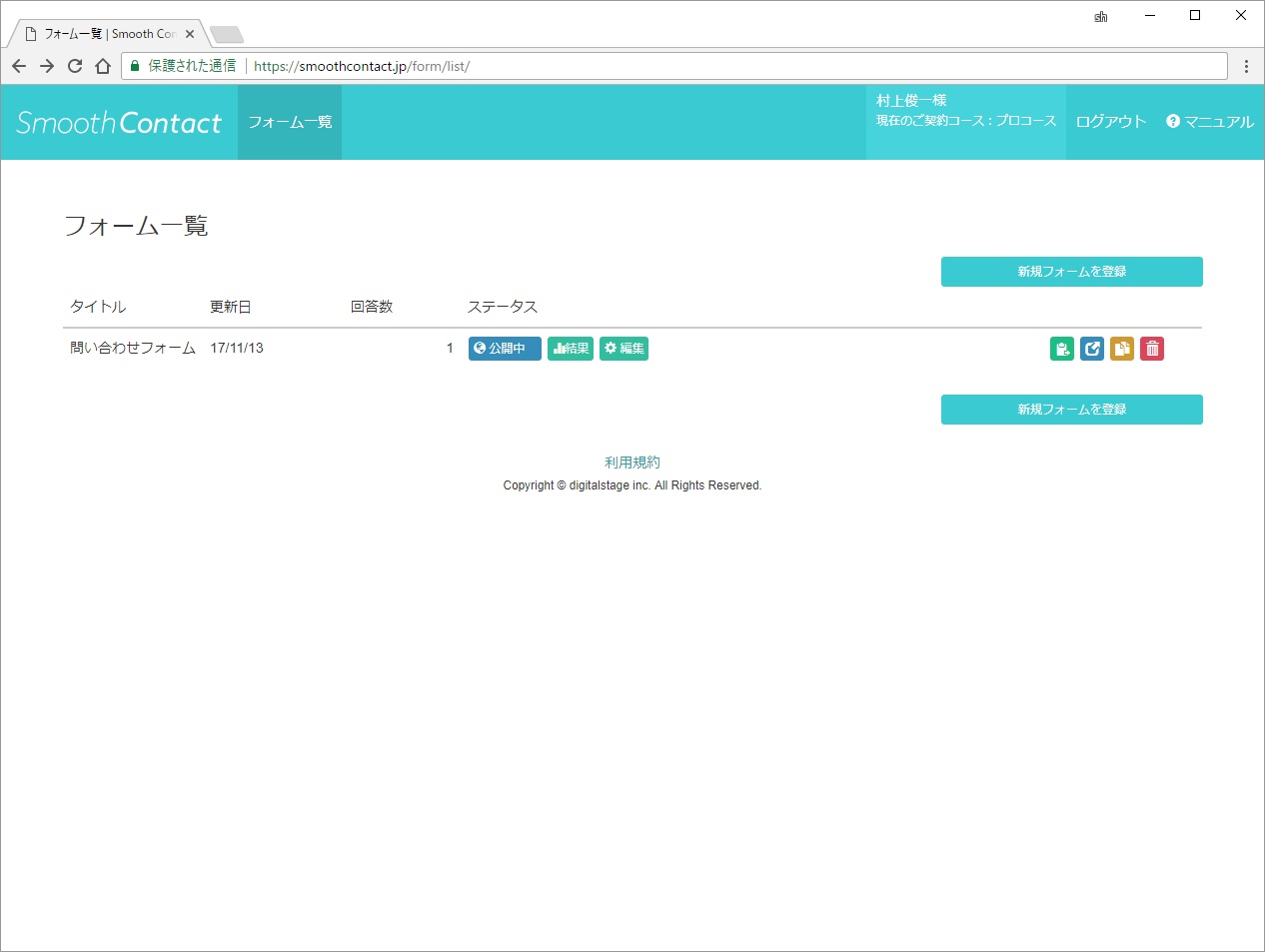Click lower 新規フォームを登録 button
The height and width of the screenshot is (952, 1265).
pos(1072,410)
